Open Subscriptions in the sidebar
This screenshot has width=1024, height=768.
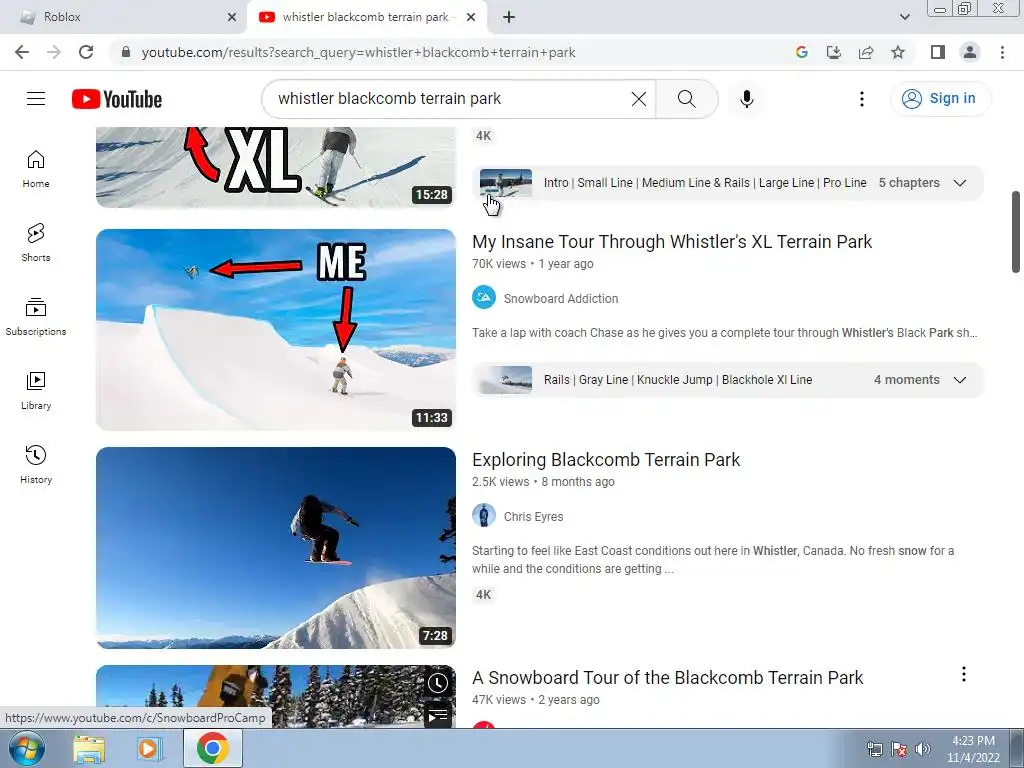tap(36, 317)
